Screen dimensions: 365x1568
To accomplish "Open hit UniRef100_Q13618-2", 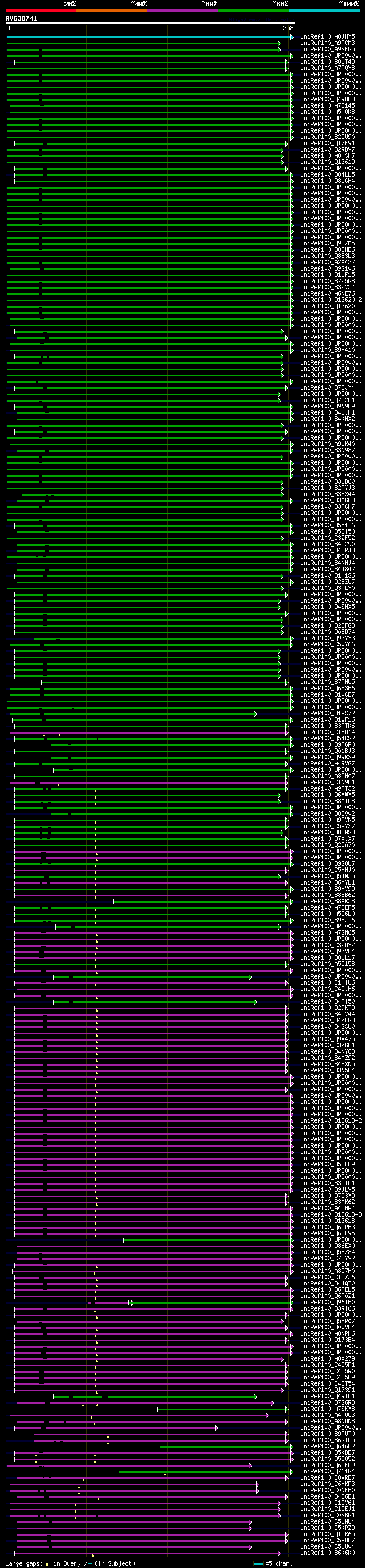I will click(x=331, y=1120).
